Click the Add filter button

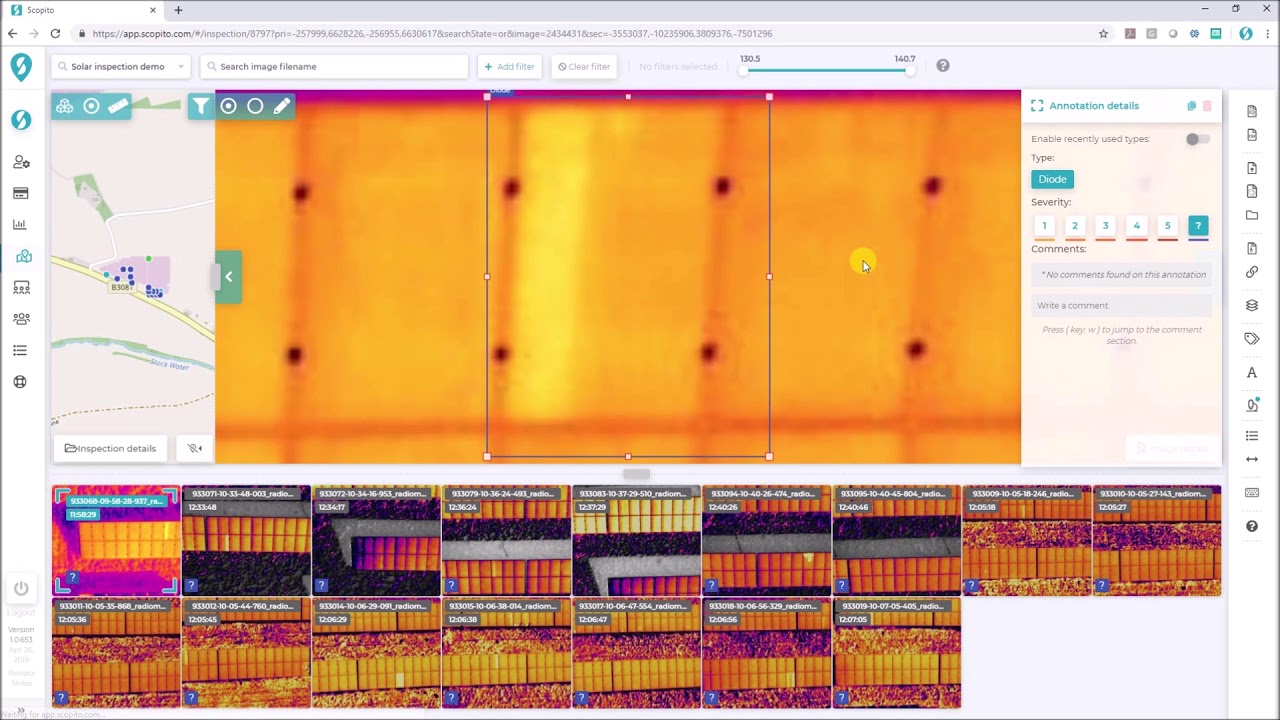510,67
